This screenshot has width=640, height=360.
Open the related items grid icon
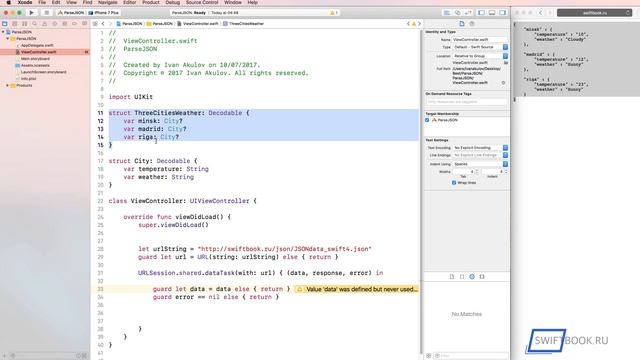95,24
